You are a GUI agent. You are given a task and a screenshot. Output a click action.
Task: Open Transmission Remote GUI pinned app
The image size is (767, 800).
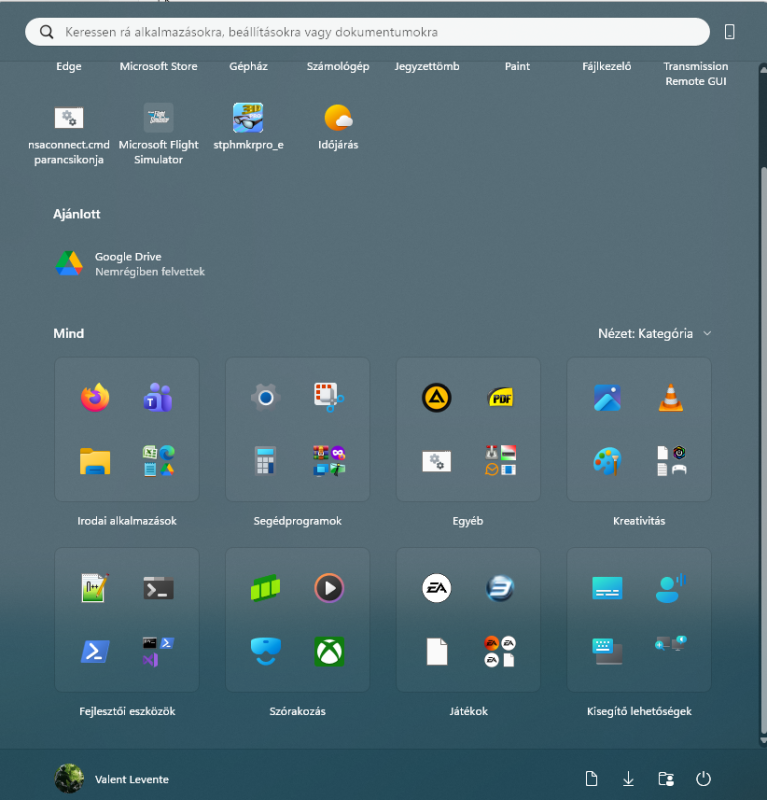pos(696,73)
